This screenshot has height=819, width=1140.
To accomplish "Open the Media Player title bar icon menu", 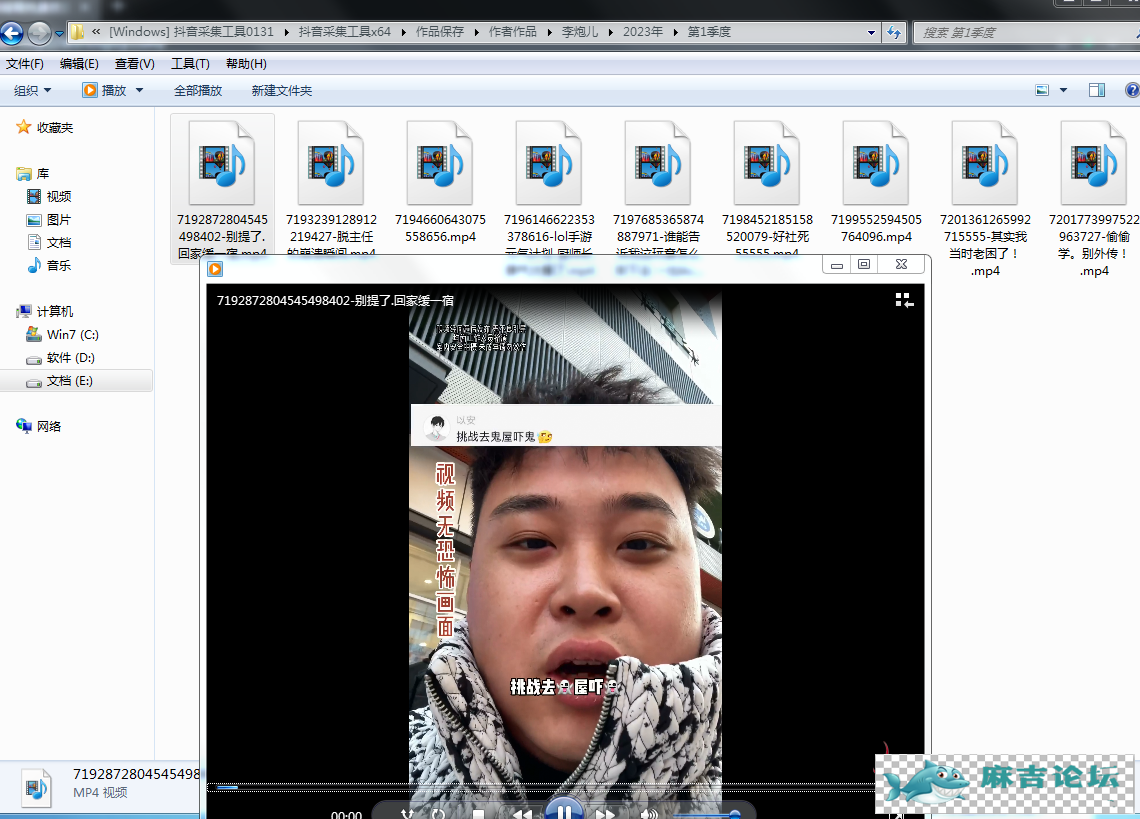I will [x=215, y=269].
